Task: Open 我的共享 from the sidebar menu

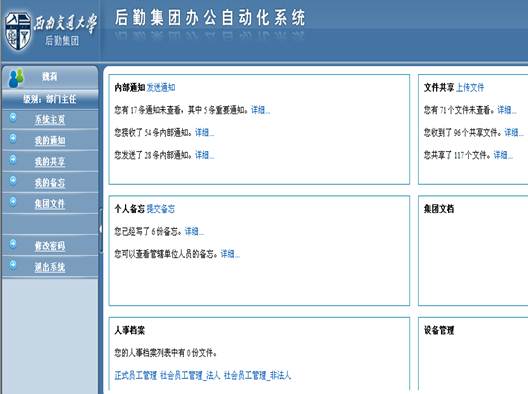Action: click(x=50, y=162)
